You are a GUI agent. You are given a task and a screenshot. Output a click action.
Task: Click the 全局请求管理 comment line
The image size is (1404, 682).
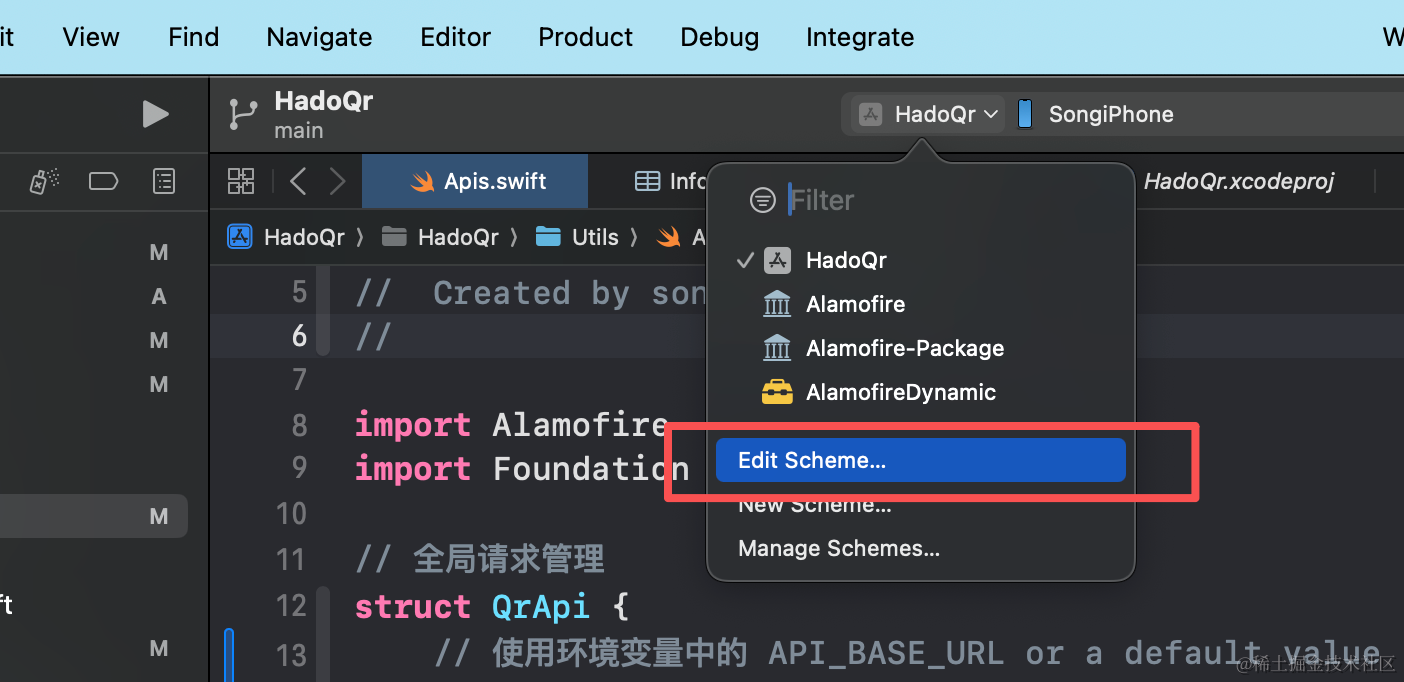[480, 559]
